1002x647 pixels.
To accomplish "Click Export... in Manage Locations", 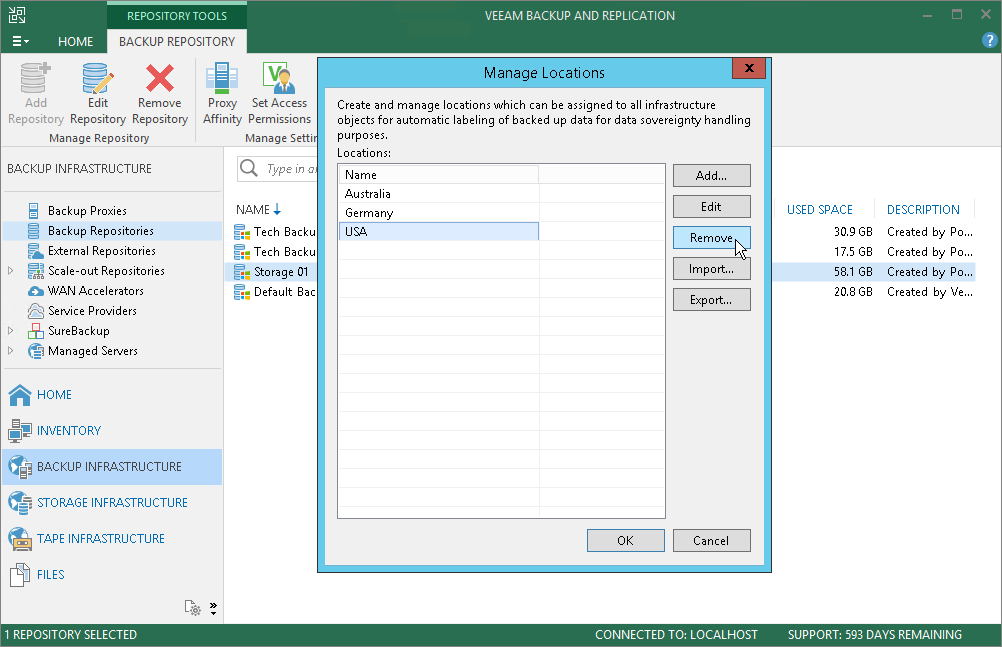I will 711,300.
